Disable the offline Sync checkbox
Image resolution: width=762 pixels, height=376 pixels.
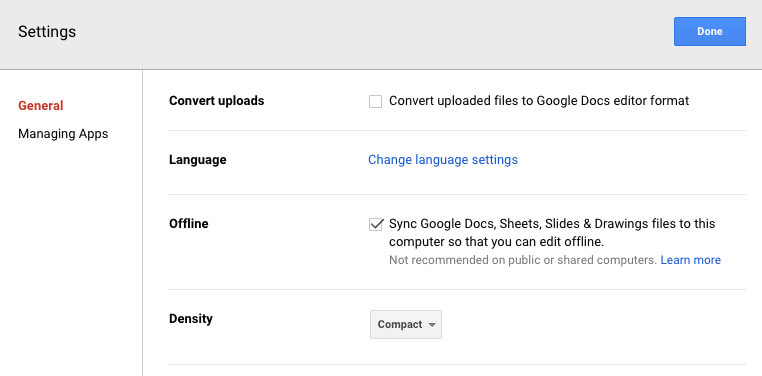point(375,224)
